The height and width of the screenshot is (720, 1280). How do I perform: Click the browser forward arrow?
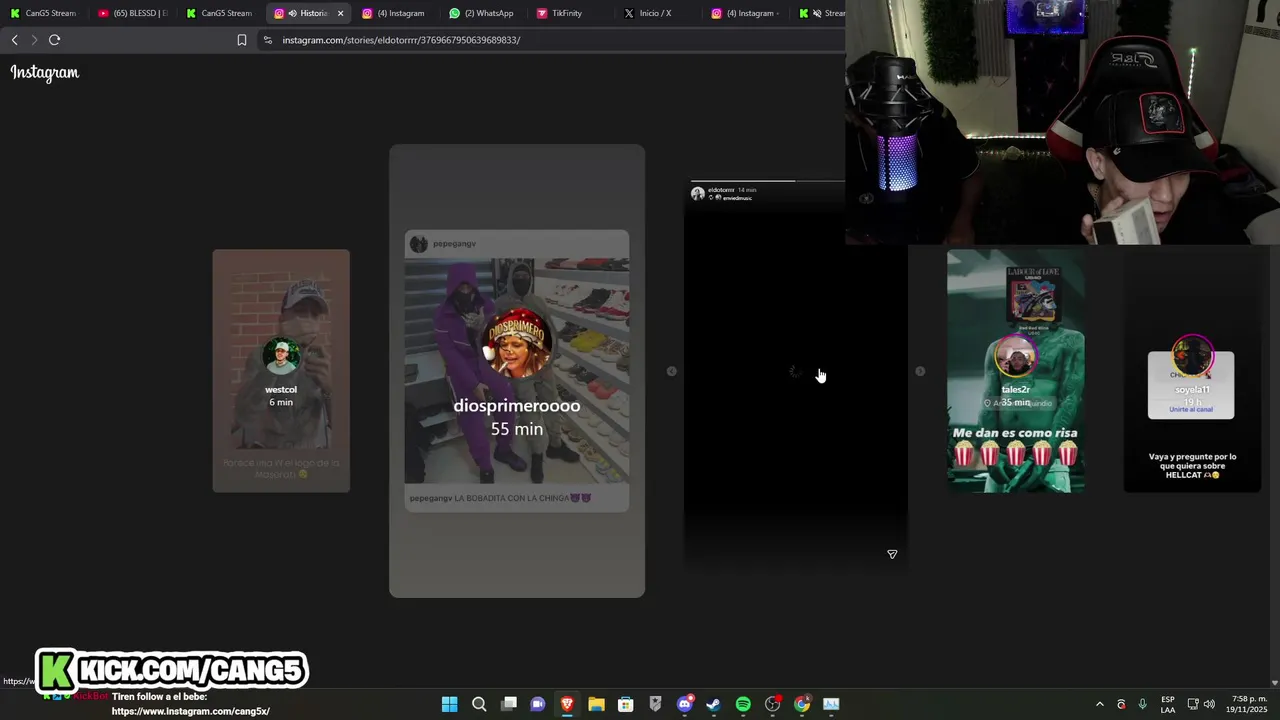pyautogui.click(x=34, y=40)
